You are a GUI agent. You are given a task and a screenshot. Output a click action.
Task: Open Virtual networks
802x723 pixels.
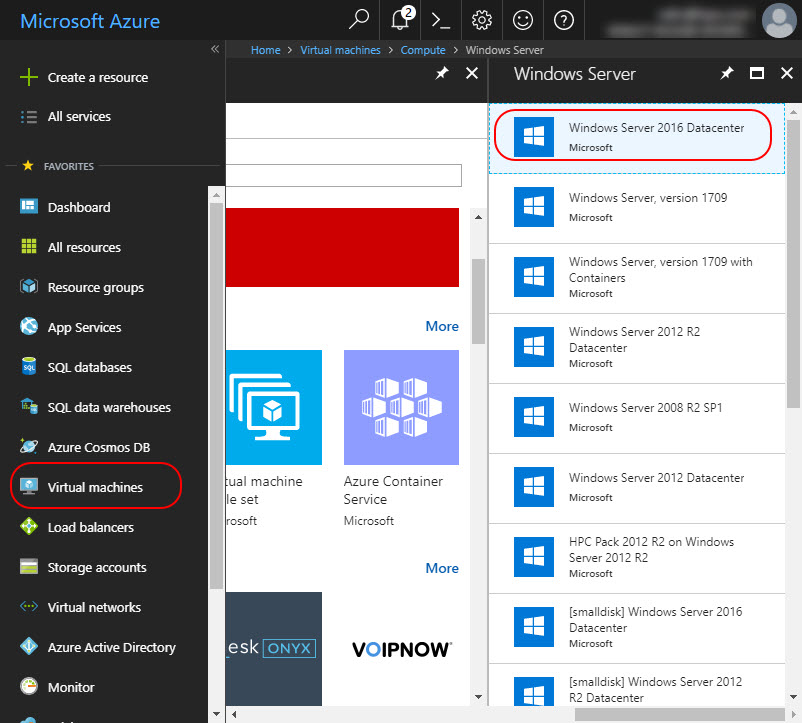coord(94,607)
